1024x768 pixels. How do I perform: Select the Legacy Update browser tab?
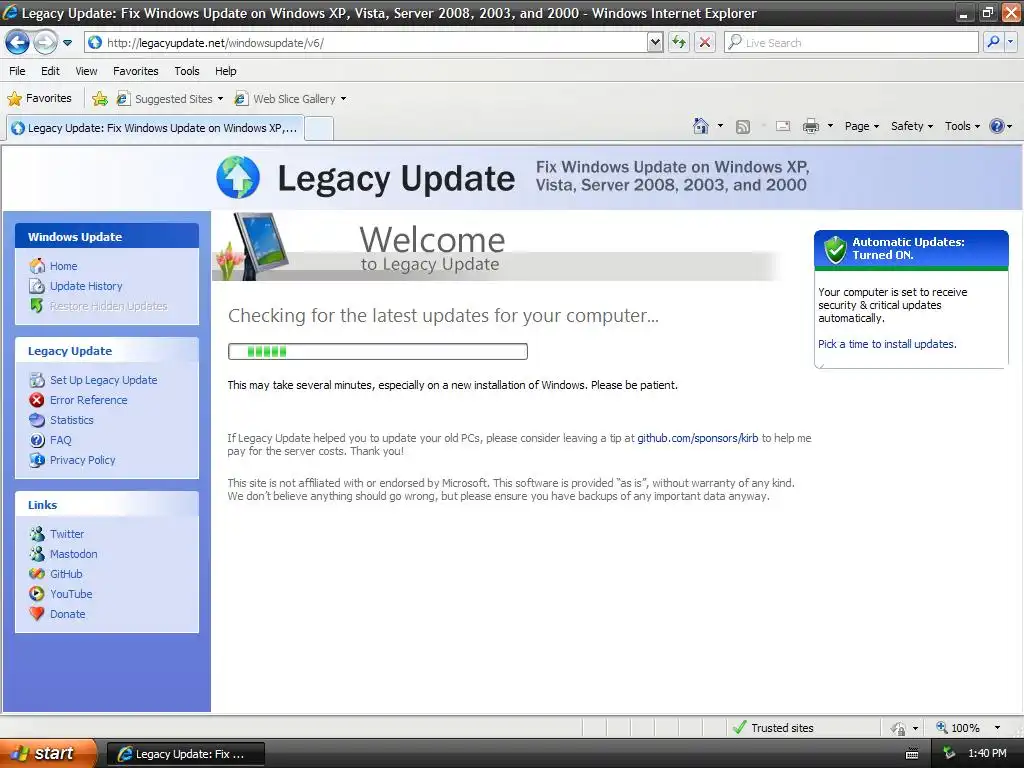pyautogui.click(x=155, y=128)
